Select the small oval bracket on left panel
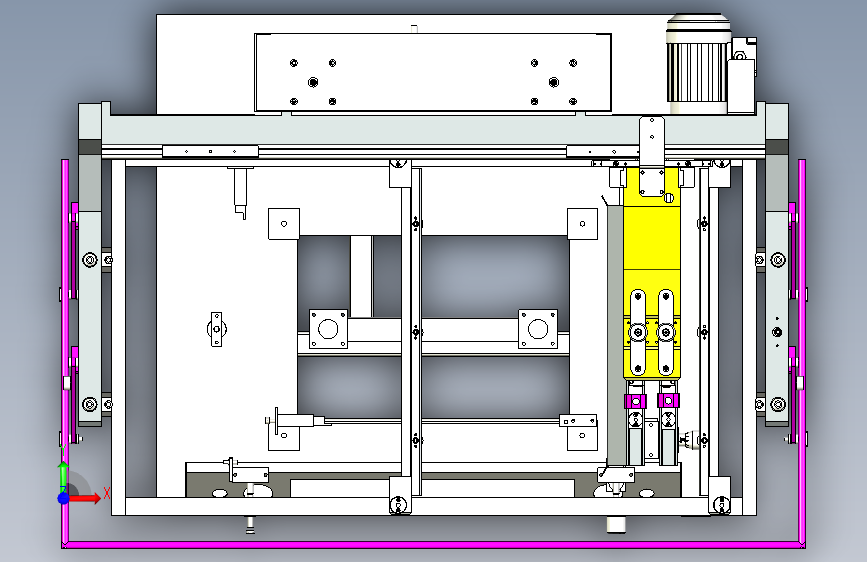The height and width of the screenshot is (562, 867). (216, 329)
